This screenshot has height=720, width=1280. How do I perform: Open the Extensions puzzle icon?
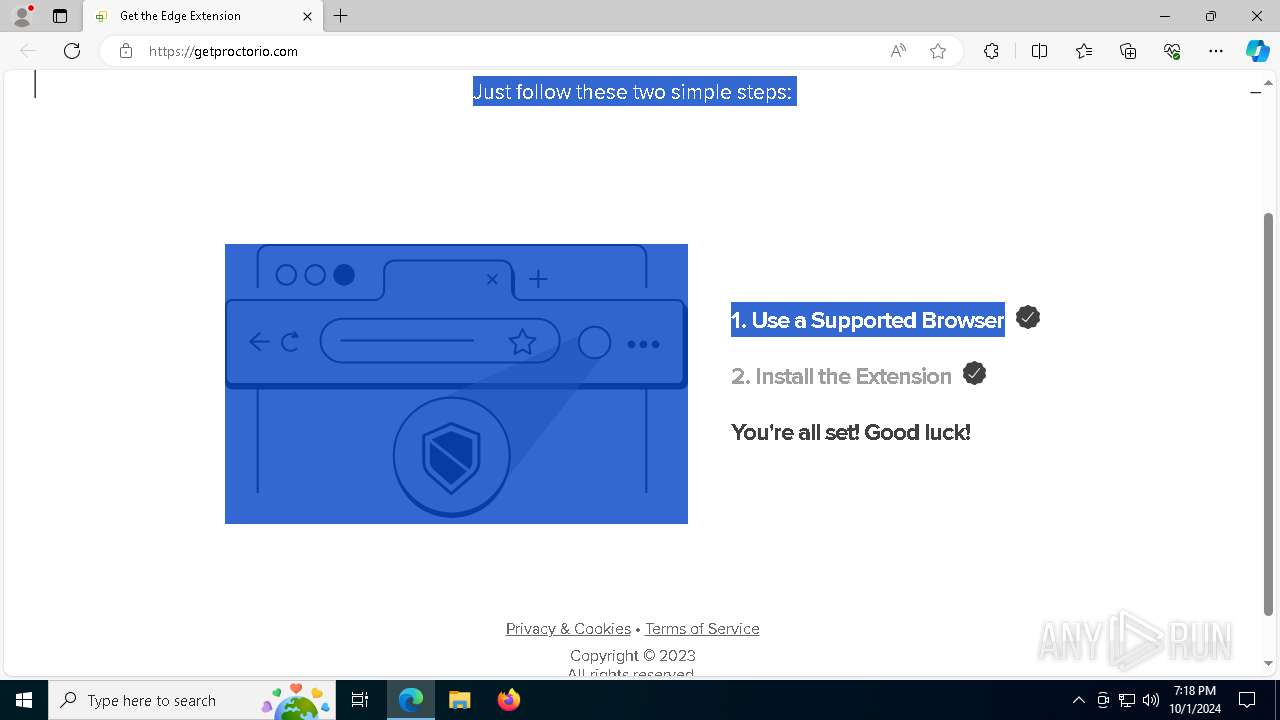(991, 51)
